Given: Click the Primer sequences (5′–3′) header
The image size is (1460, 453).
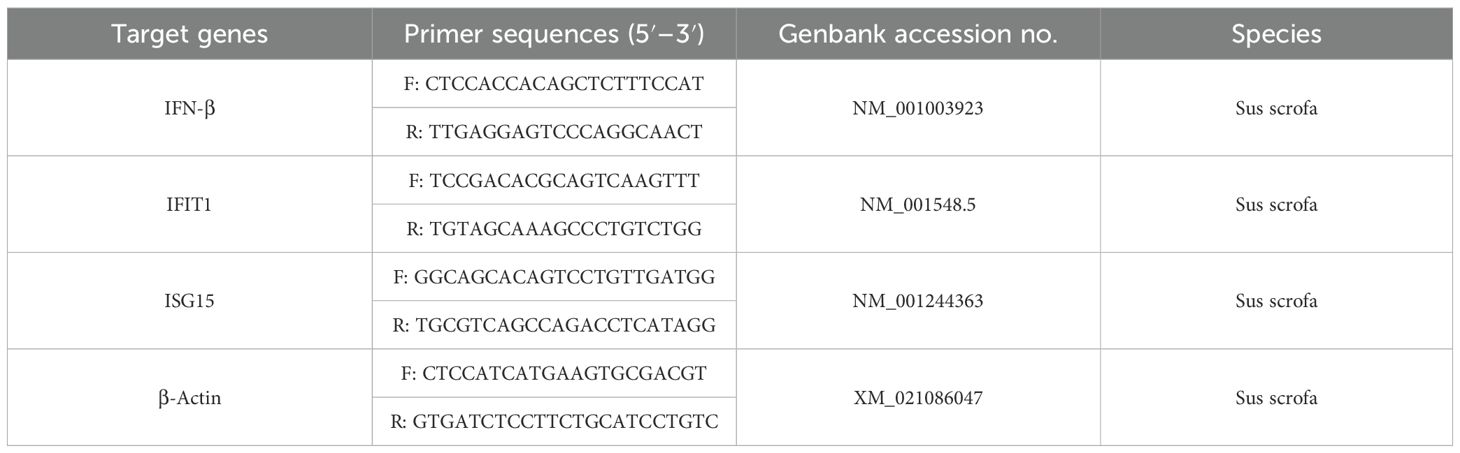Looking at the screenshot, I should (554, 34).
